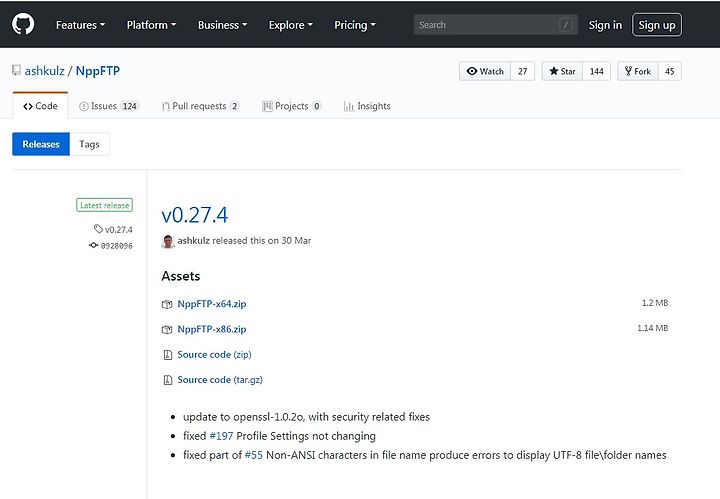The height and width of the screenshot is (499, 720).
Task: Download Source code (zip)
Action: coord(214,354)
